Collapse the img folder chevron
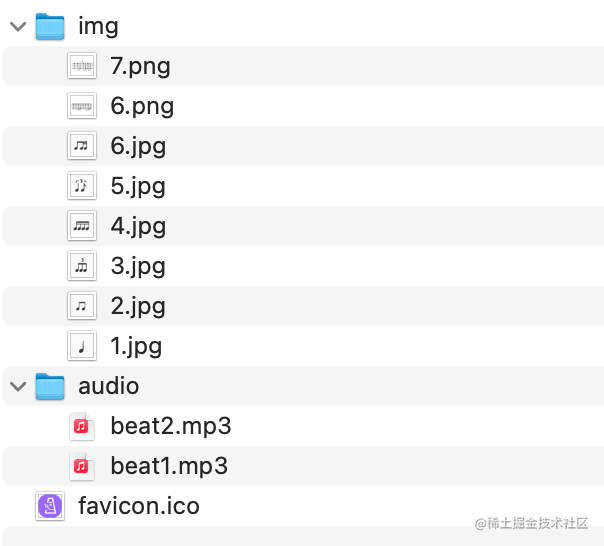Screen dimensions: 604x546 (x=18, y=27)
